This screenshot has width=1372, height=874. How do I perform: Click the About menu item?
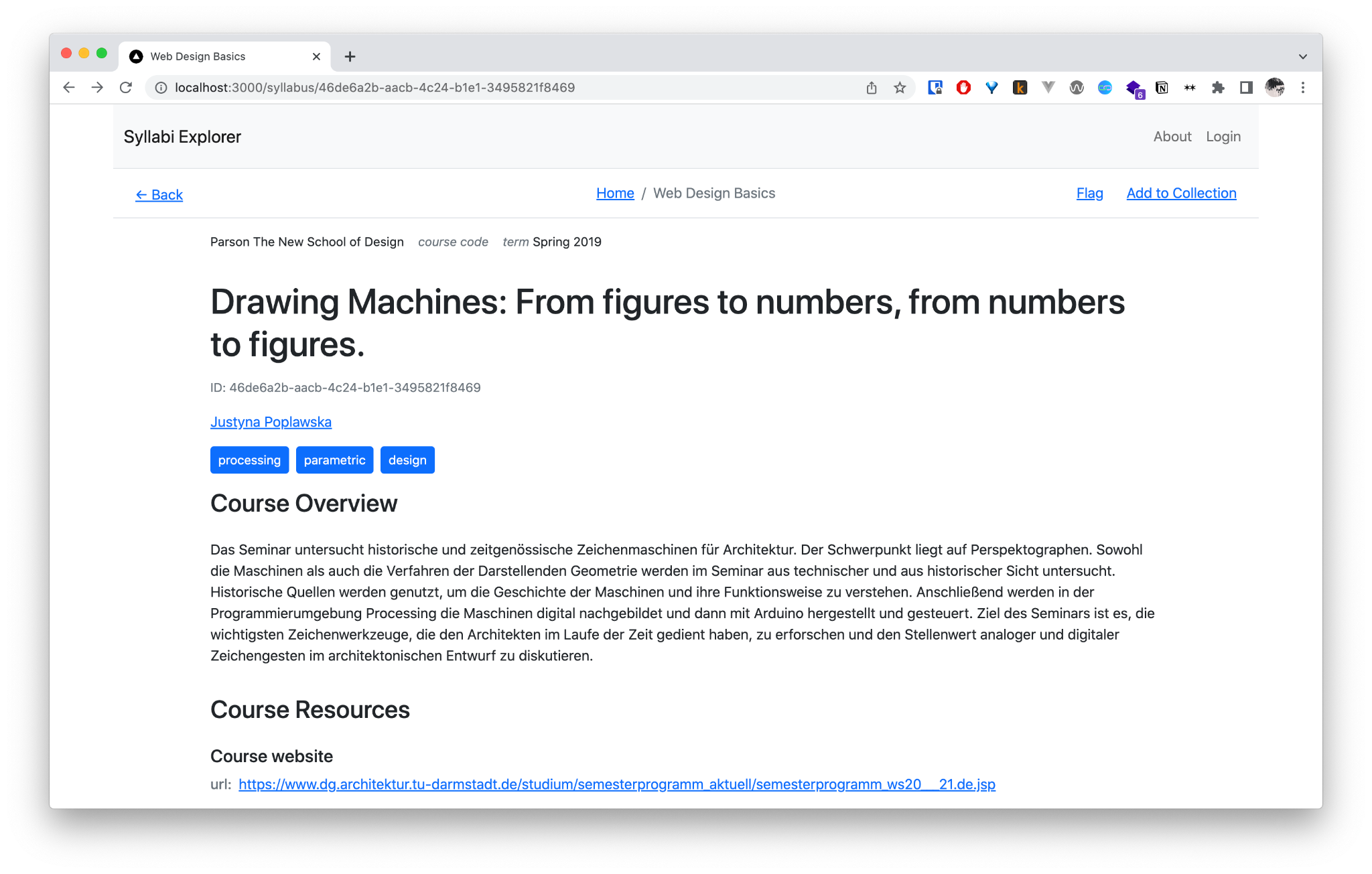pos(1172,137)
